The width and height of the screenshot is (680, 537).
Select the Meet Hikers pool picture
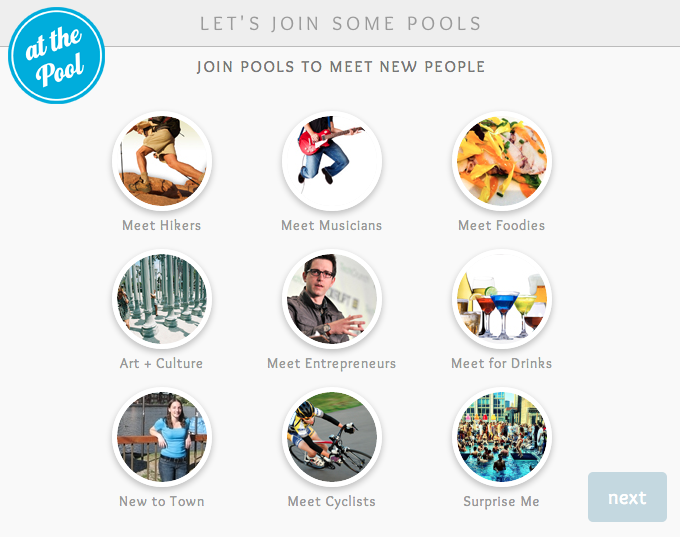click(162, 161)
